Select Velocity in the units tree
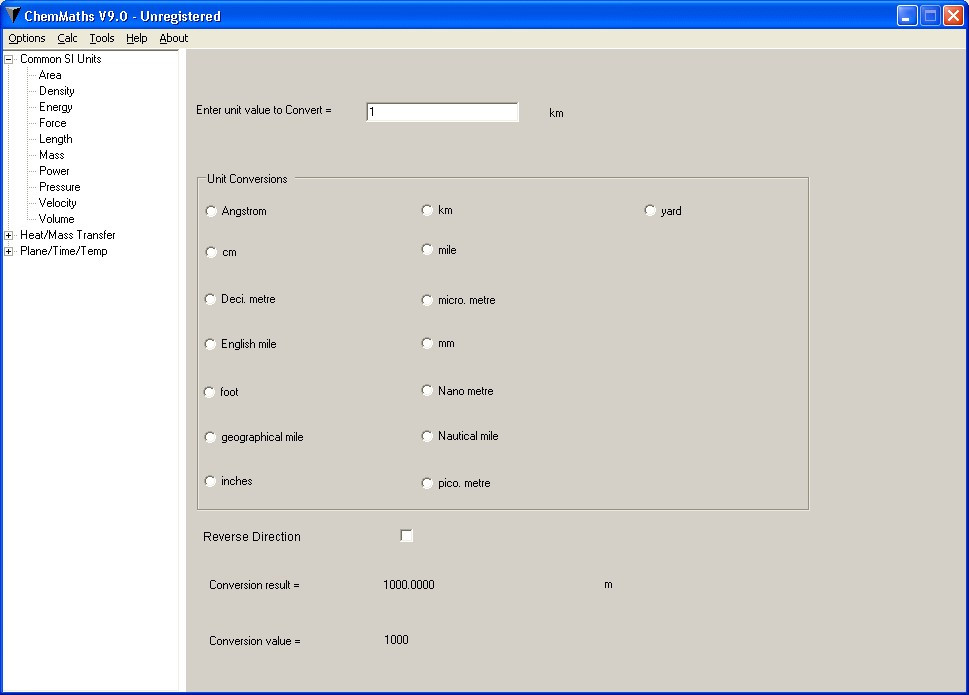The height and width of the screenshot is (695, 969). click(x=57, y=204)
